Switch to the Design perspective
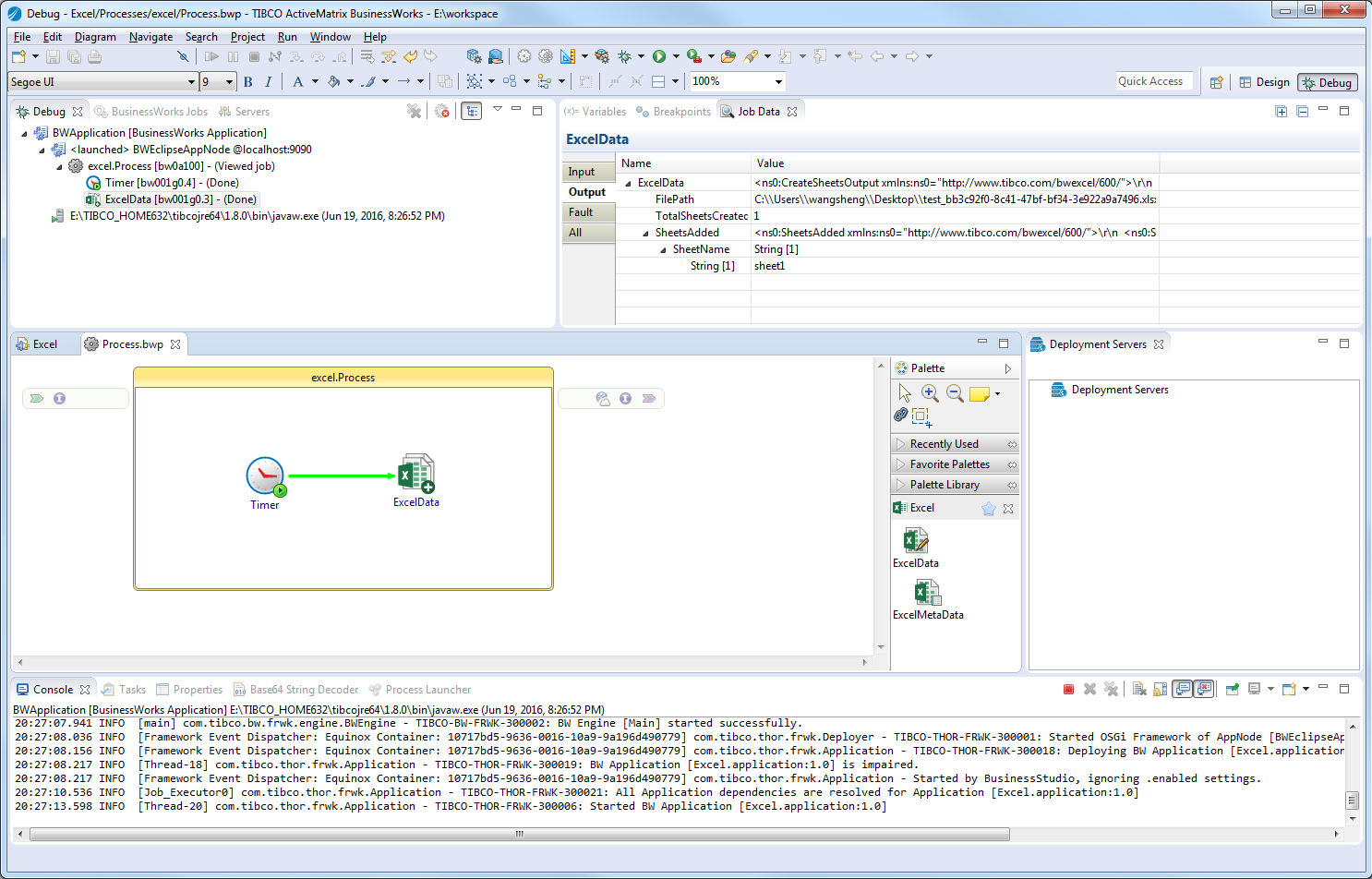 [x=1264, y=82]
